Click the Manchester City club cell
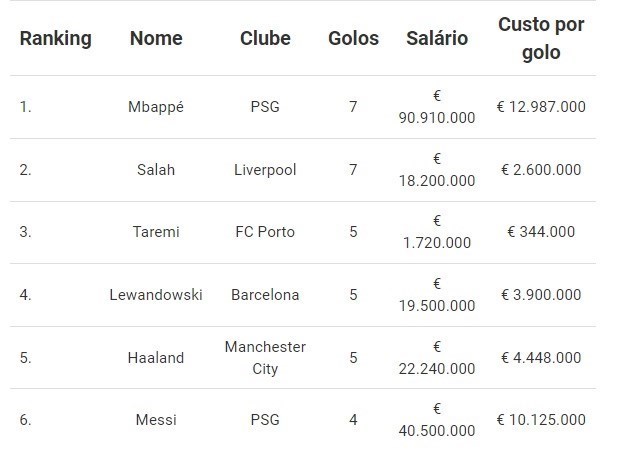Viewport: 618px width, 452px height. [265, 357]
